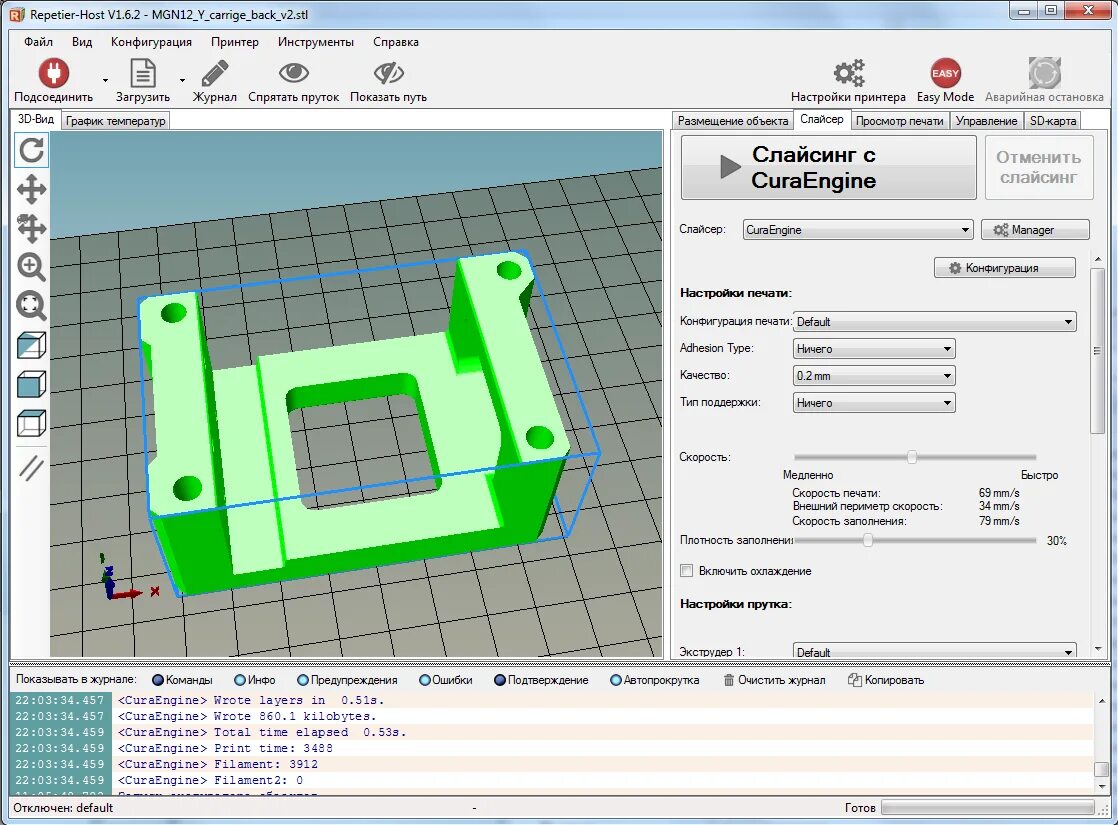The width and height of the screenshot is (1118, 825).
Task: Switch to isometric view cube icon
Action: point(31,346)
